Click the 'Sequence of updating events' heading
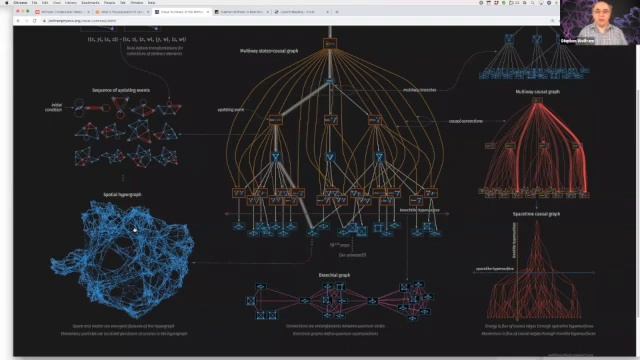The height and width of the screenshot is (360, 640). [x=121, y=90]
